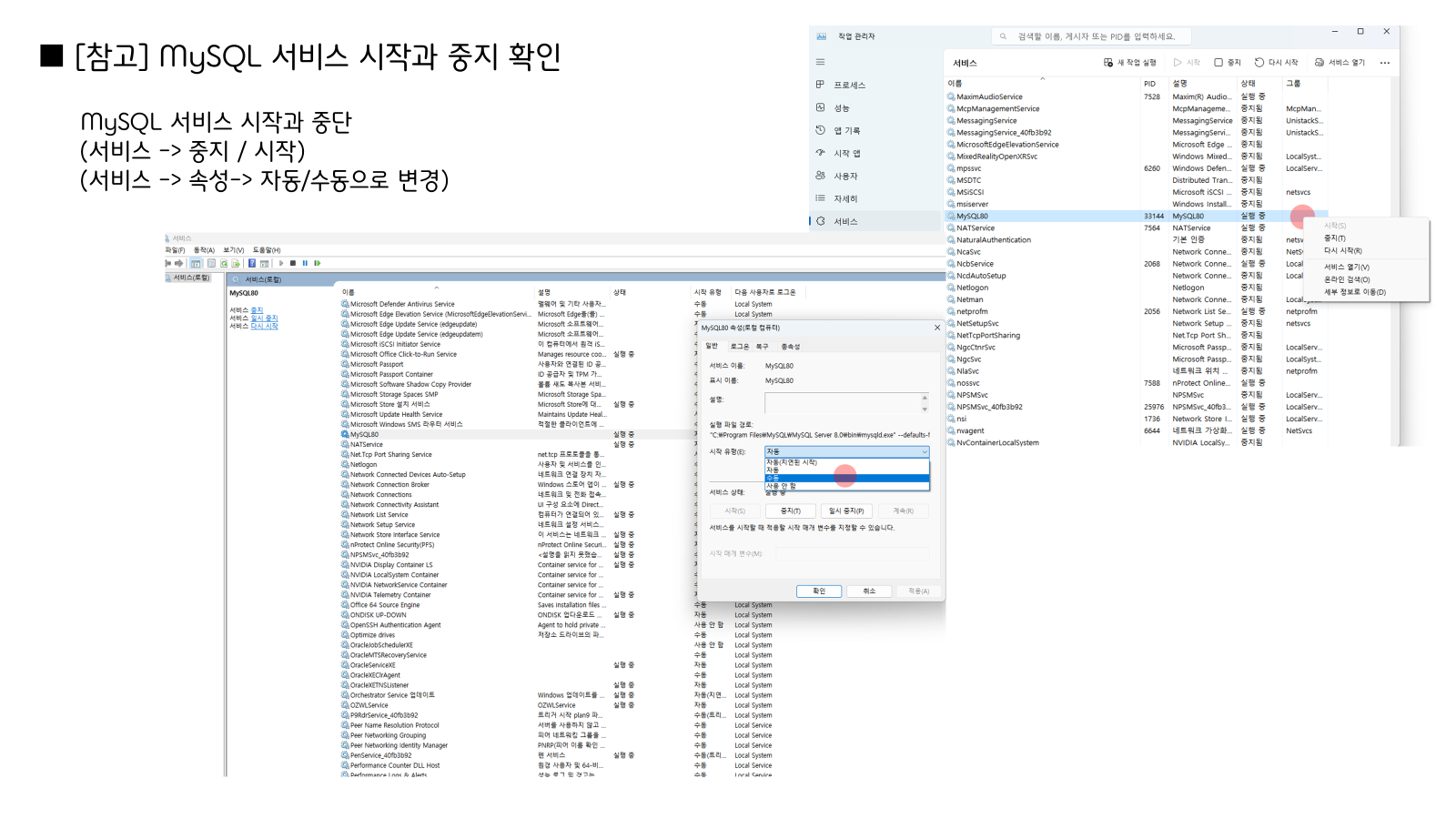Click the 일시 중지(P) button in MySQL80 properties
The height and width of the screenshot is (819, 1456).
click(846, 511)
